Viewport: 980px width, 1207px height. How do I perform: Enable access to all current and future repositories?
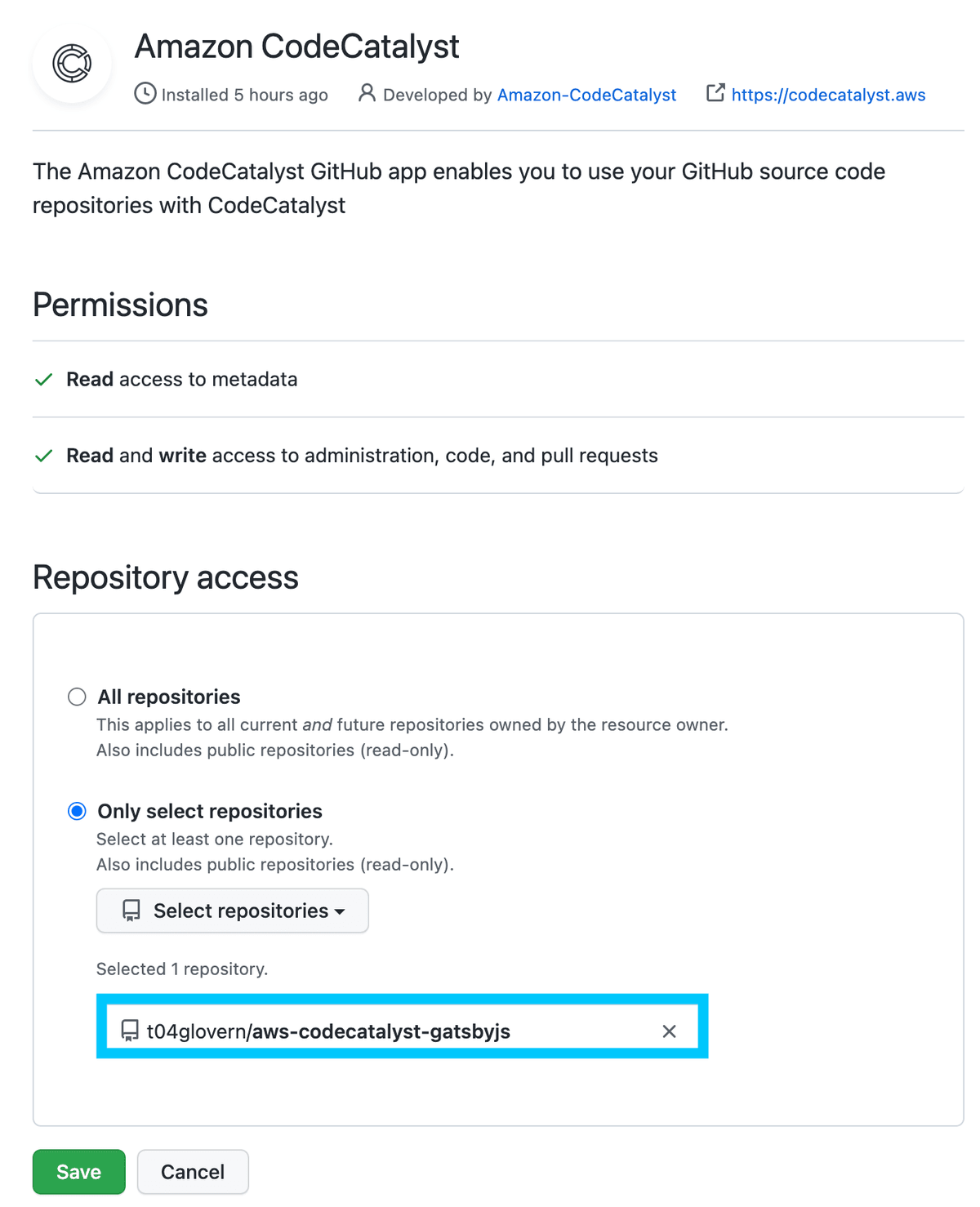(x=77, y=697)
